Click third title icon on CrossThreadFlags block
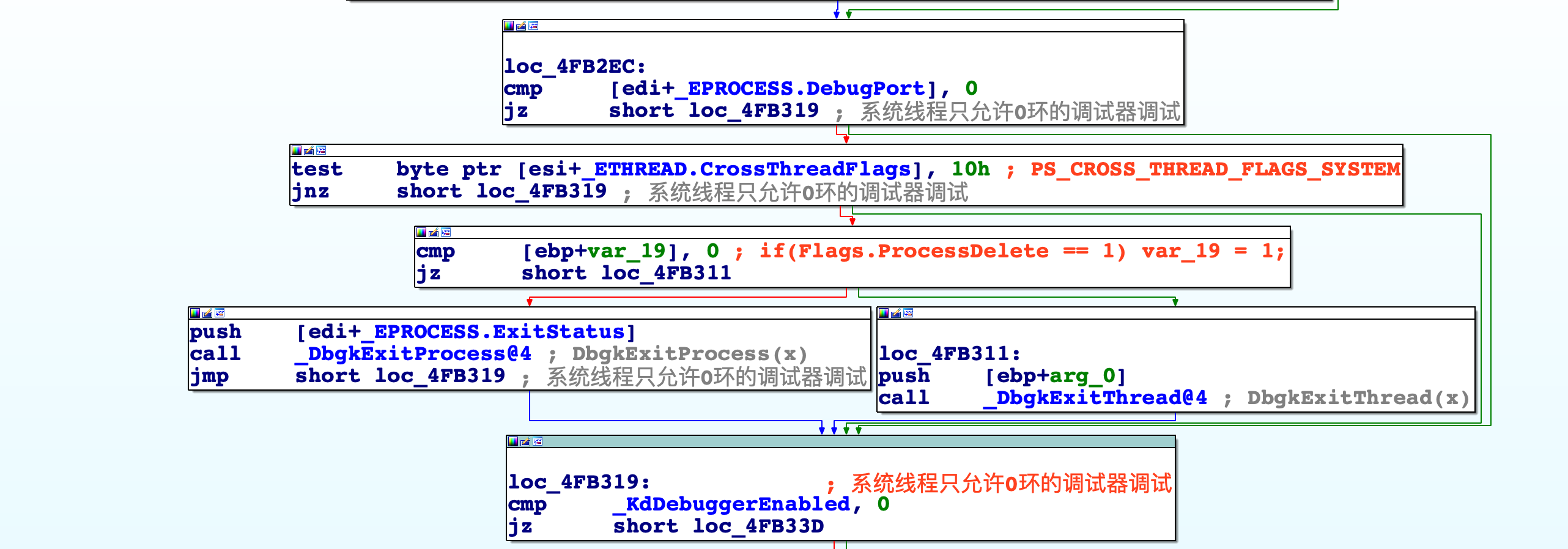1568x549 pixels. [321, 150]
